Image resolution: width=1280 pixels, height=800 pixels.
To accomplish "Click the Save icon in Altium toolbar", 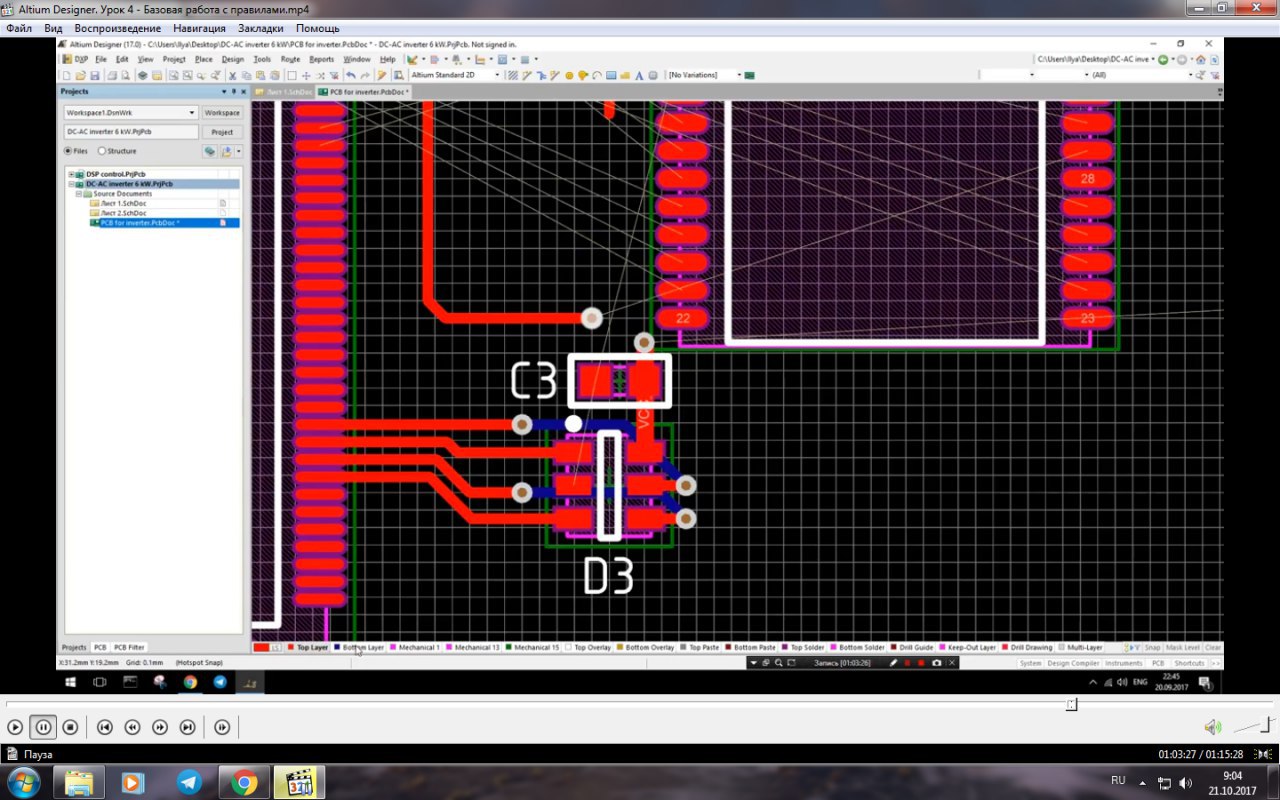I will [x=94, y=75].
